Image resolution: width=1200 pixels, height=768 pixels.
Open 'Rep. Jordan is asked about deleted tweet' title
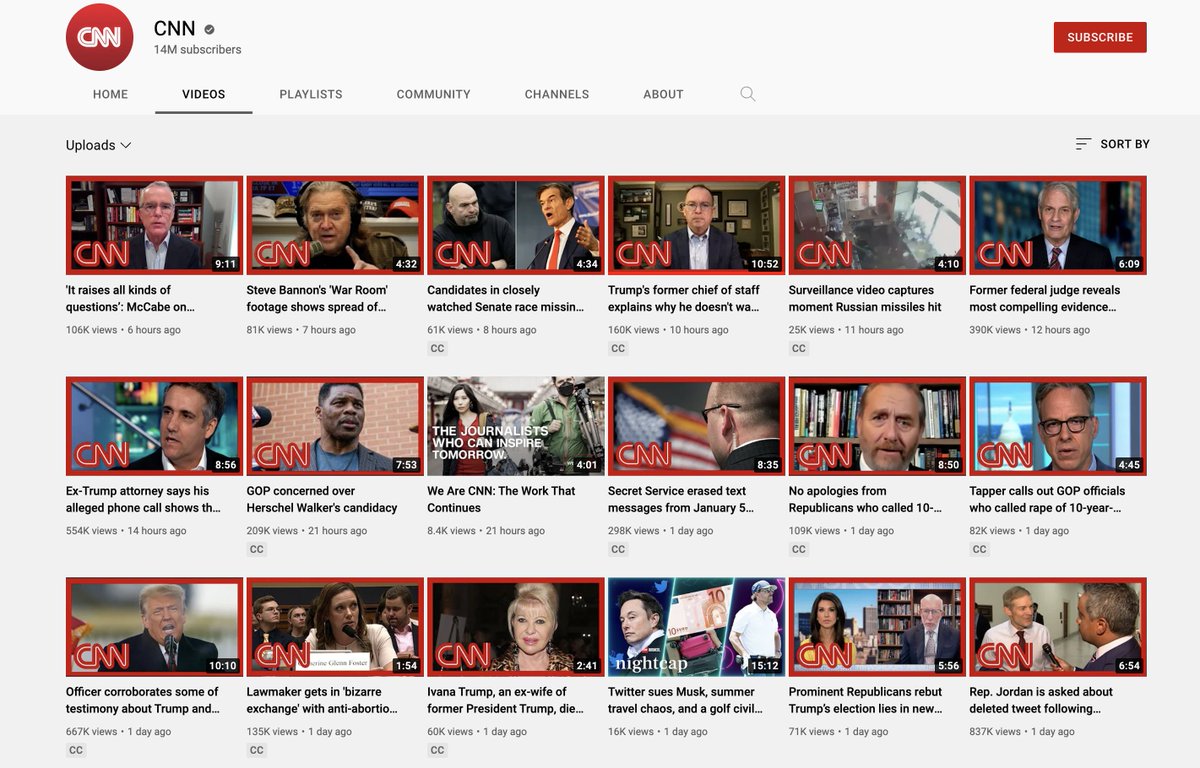(1041, 700)
